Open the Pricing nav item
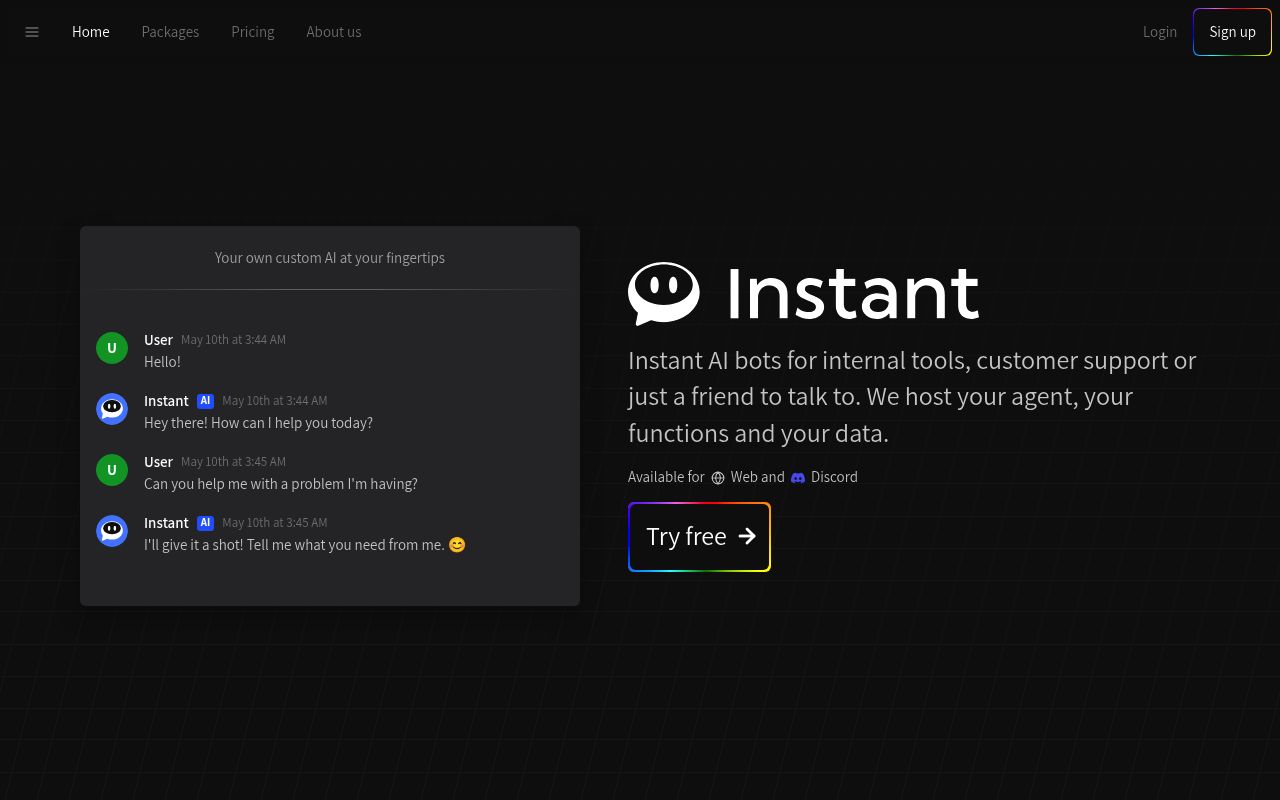Image resolution: width=1280 pixels, height=800 pixels. pos(253,32)
